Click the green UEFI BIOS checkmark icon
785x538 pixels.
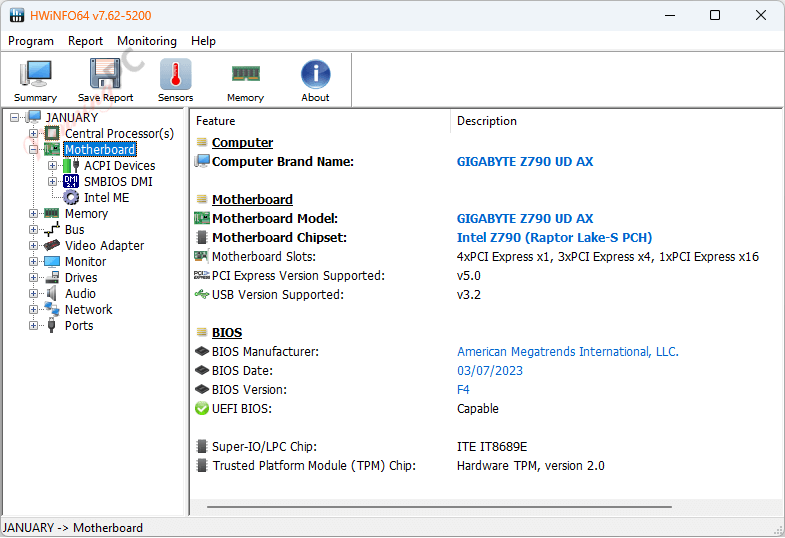pyautogui.click(x=202, y=409)
